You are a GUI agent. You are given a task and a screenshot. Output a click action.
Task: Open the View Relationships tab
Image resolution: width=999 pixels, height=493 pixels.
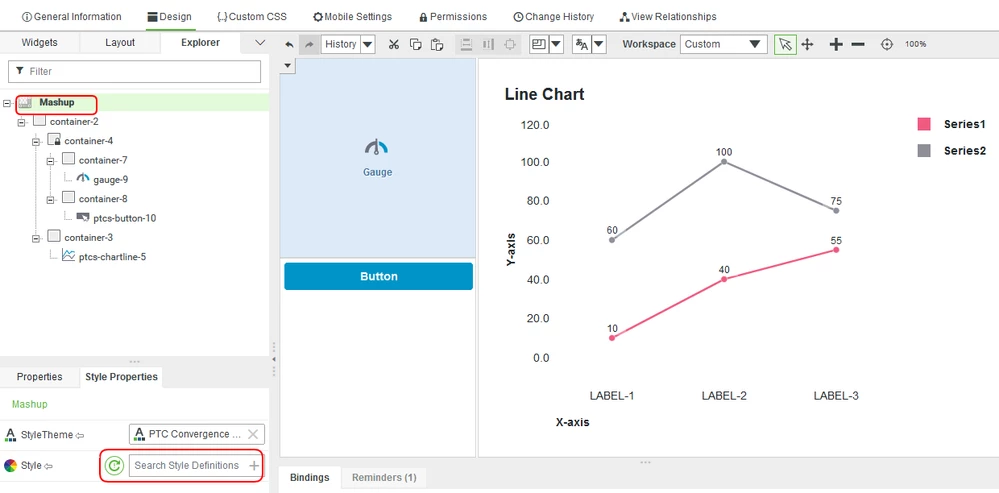click(668, 17)
